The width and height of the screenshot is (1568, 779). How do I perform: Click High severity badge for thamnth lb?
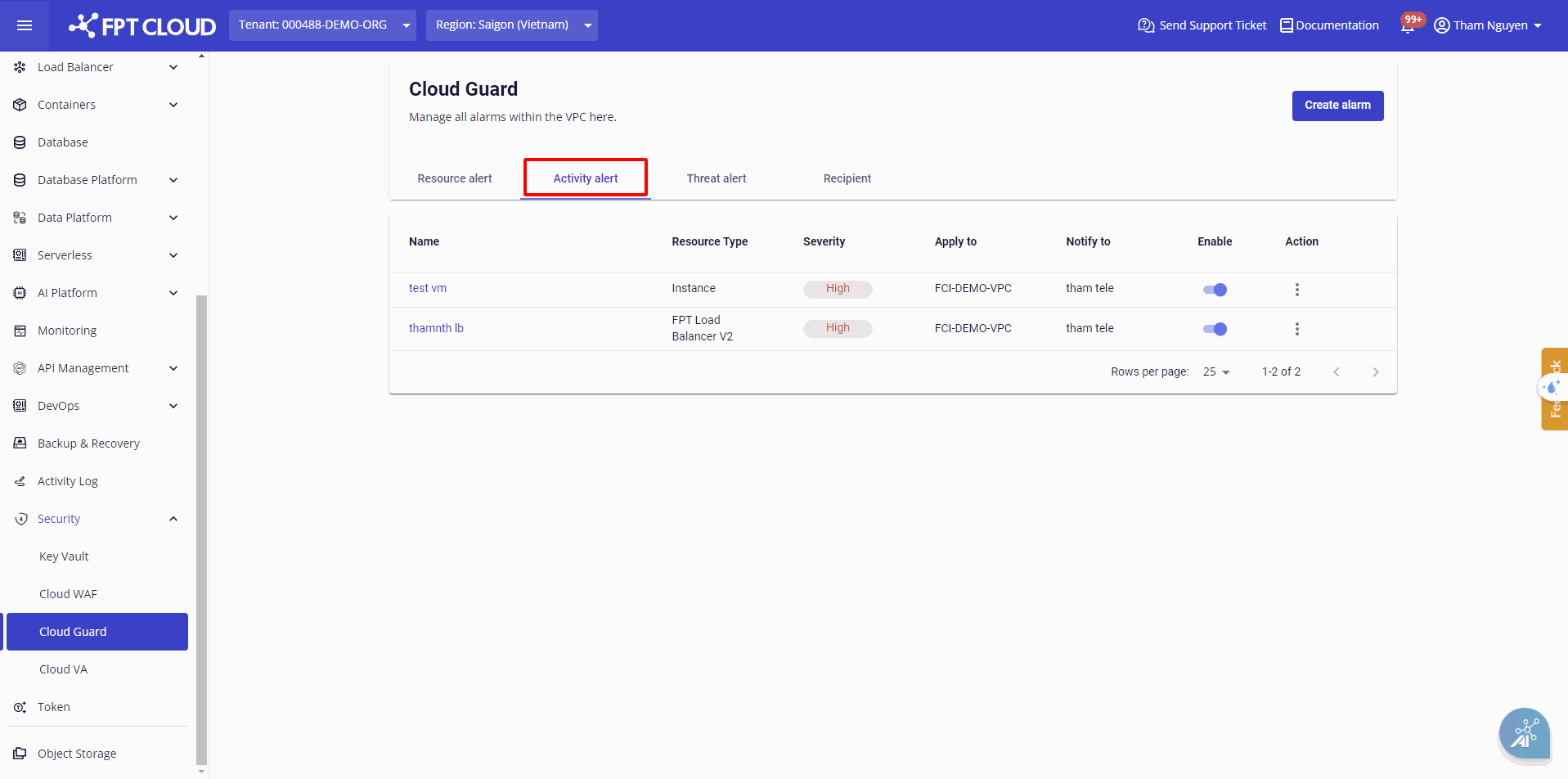838,328
